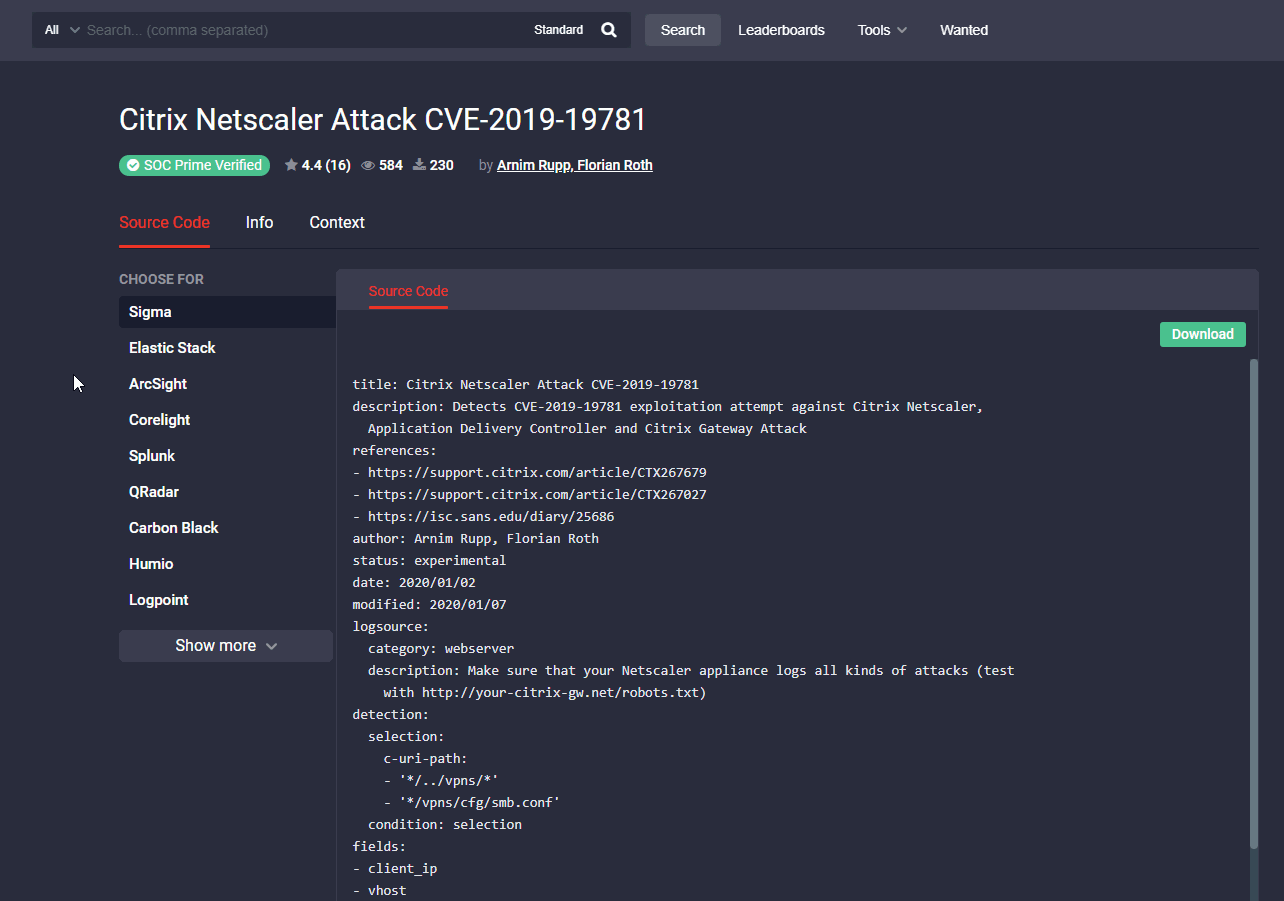Screen dimensions: 1284x901
Task: Click the star rating icon
Action: pyautogui.click(x=291, y=165)
